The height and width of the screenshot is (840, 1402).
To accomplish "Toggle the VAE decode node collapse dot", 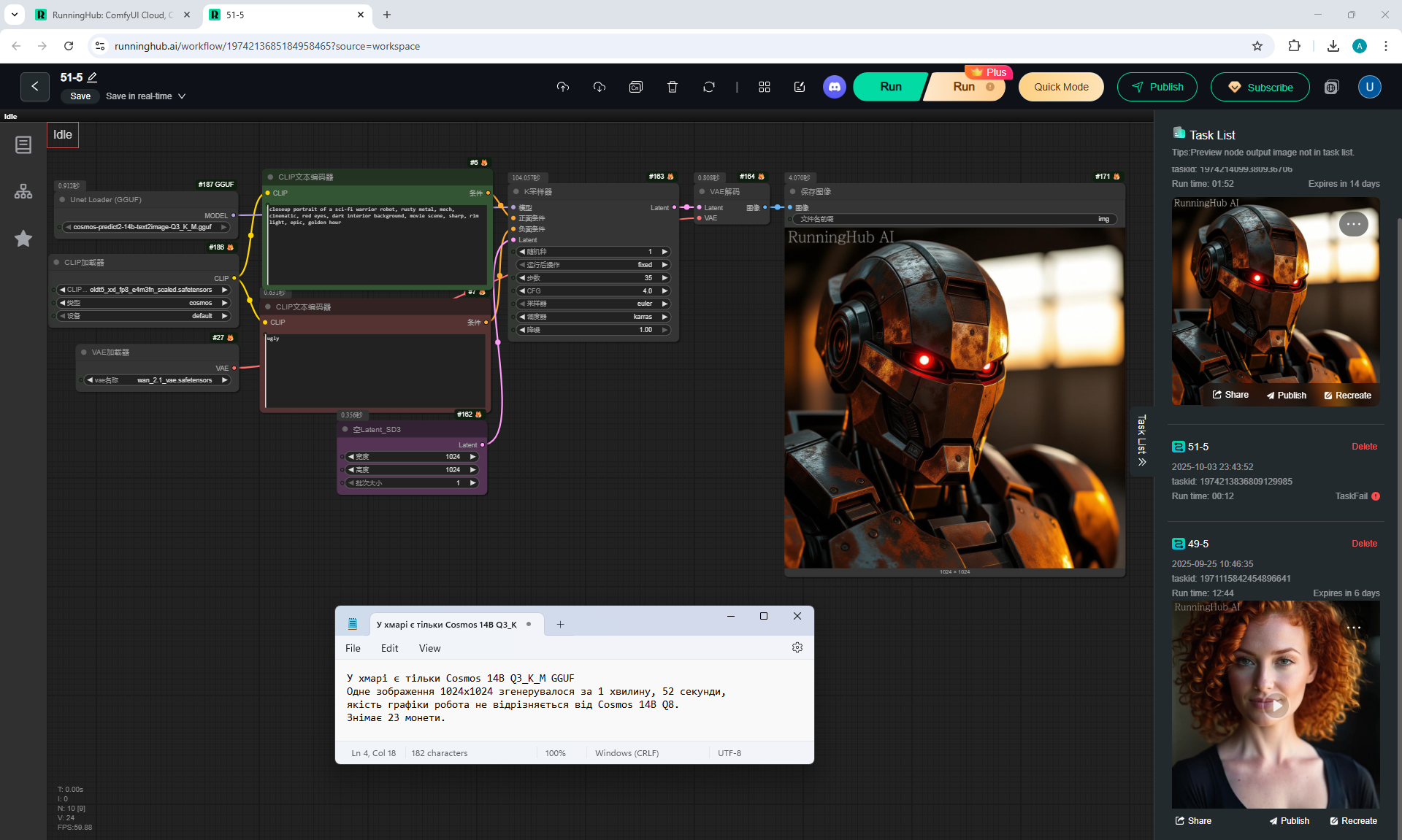I will (702, 192).
